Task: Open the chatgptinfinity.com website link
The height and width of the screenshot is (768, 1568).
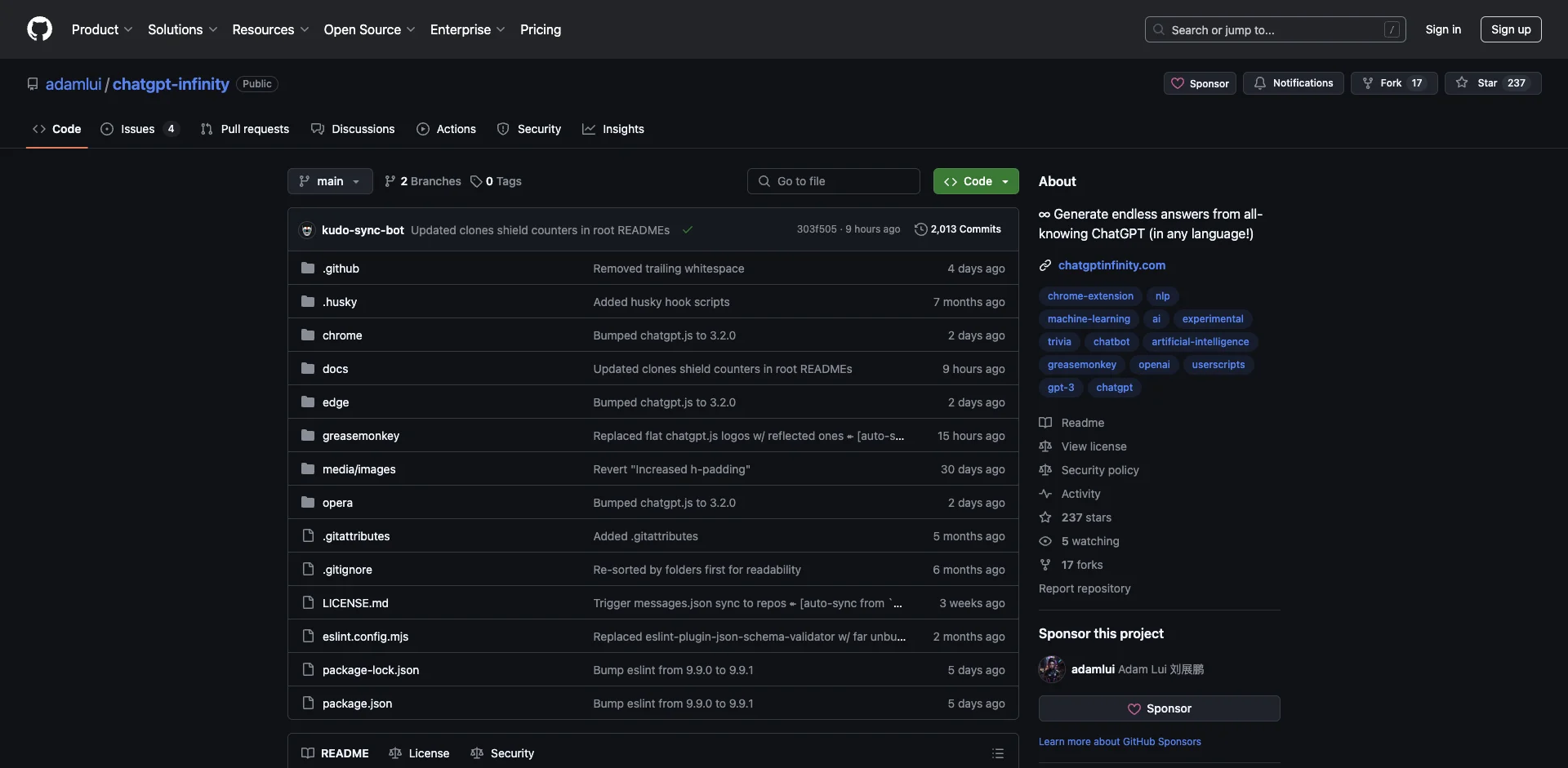Action: (x=1111, y=265)
